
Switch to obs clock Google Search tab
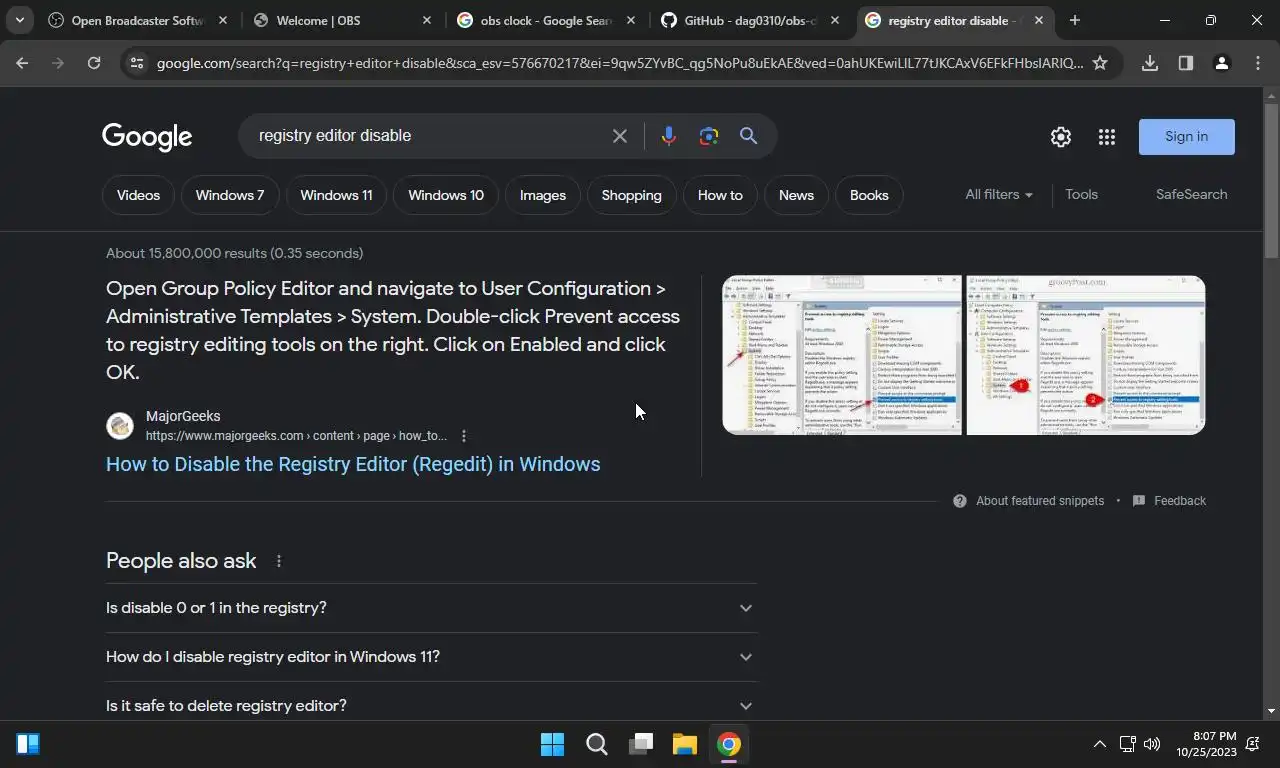click(x=547, y=20)
